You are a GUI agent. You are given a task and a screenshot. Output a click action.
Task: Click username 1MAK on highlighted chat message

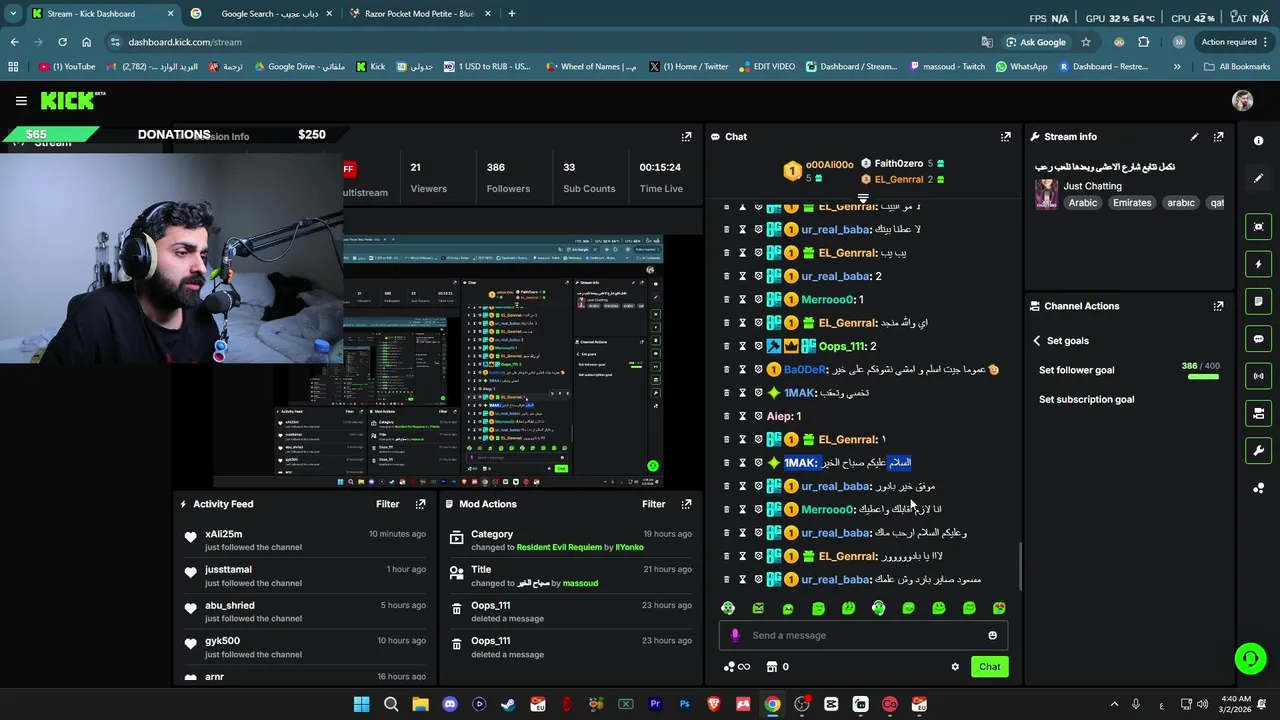(x=800, y=463)
